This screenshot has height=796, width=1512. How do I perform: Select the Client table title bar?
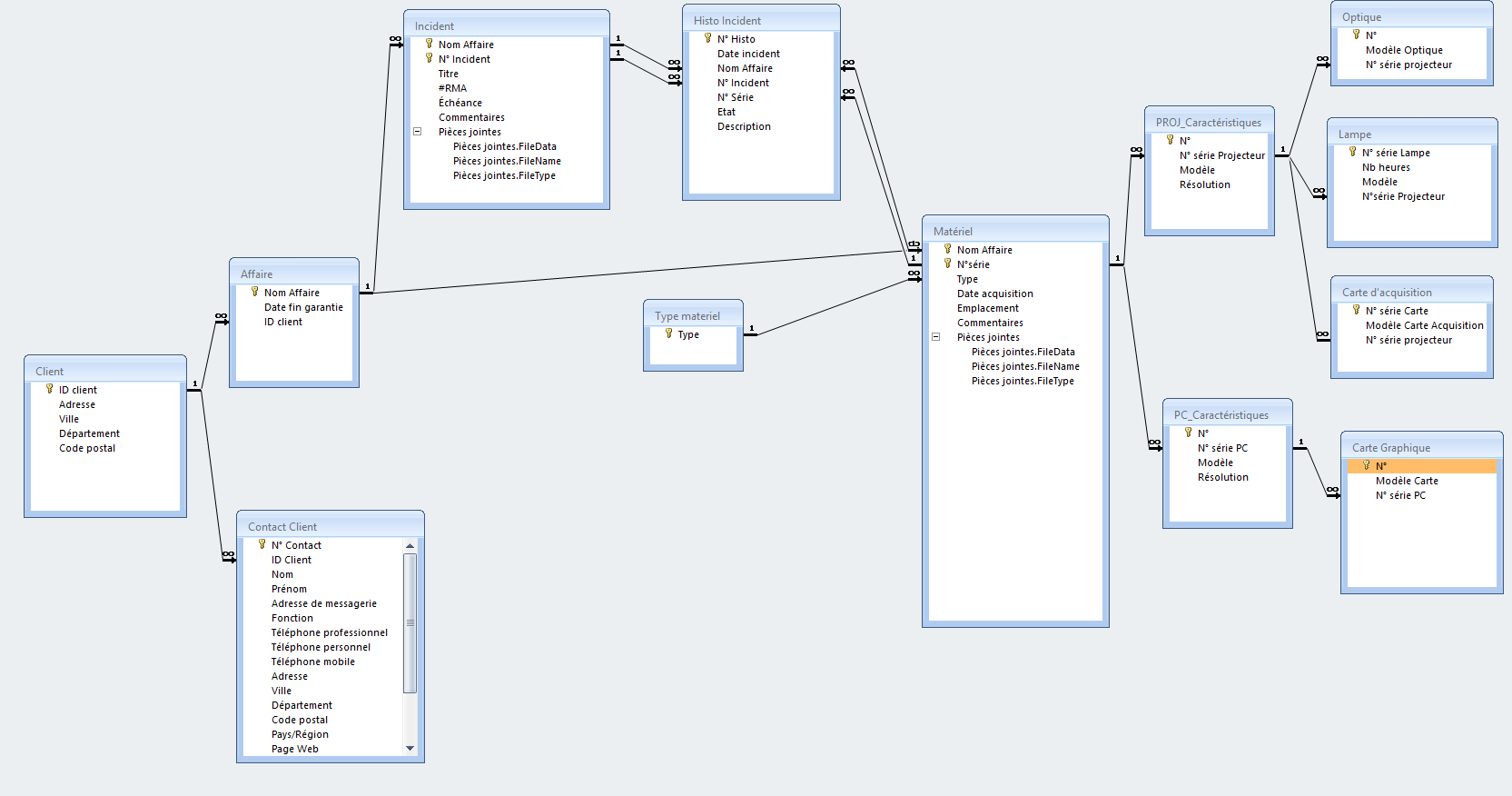click(x=105, y=371)
